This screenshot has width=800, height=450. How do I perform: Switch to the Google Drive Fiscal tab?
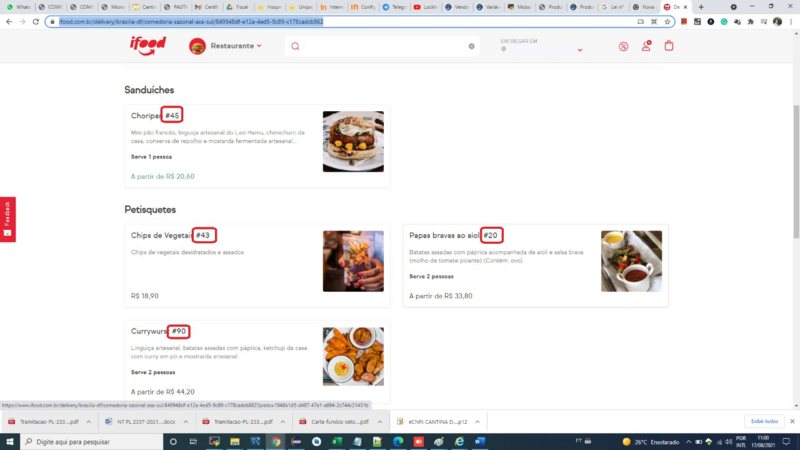238,7
